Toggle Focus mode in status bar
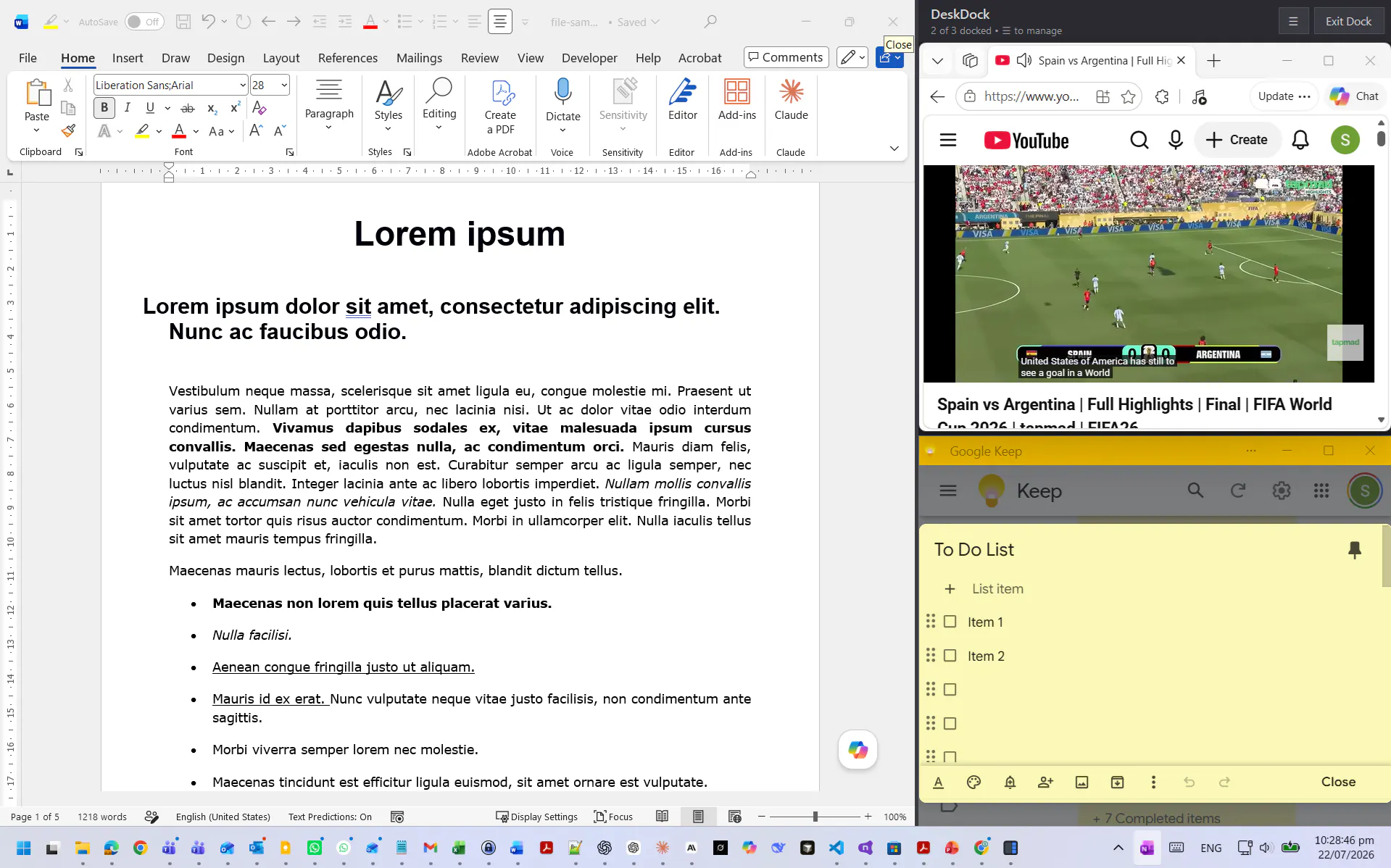This screenshot has height=868, width=1391. click(x=613, y=817)
